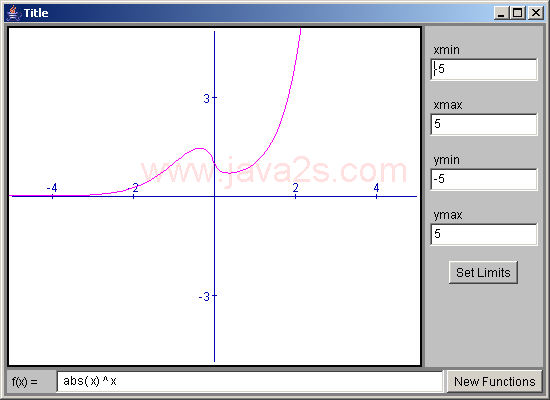The height and width of the screenshot is (400, 550).
Task: Click the 'f(x) =' label
Action: coord(25,381)
